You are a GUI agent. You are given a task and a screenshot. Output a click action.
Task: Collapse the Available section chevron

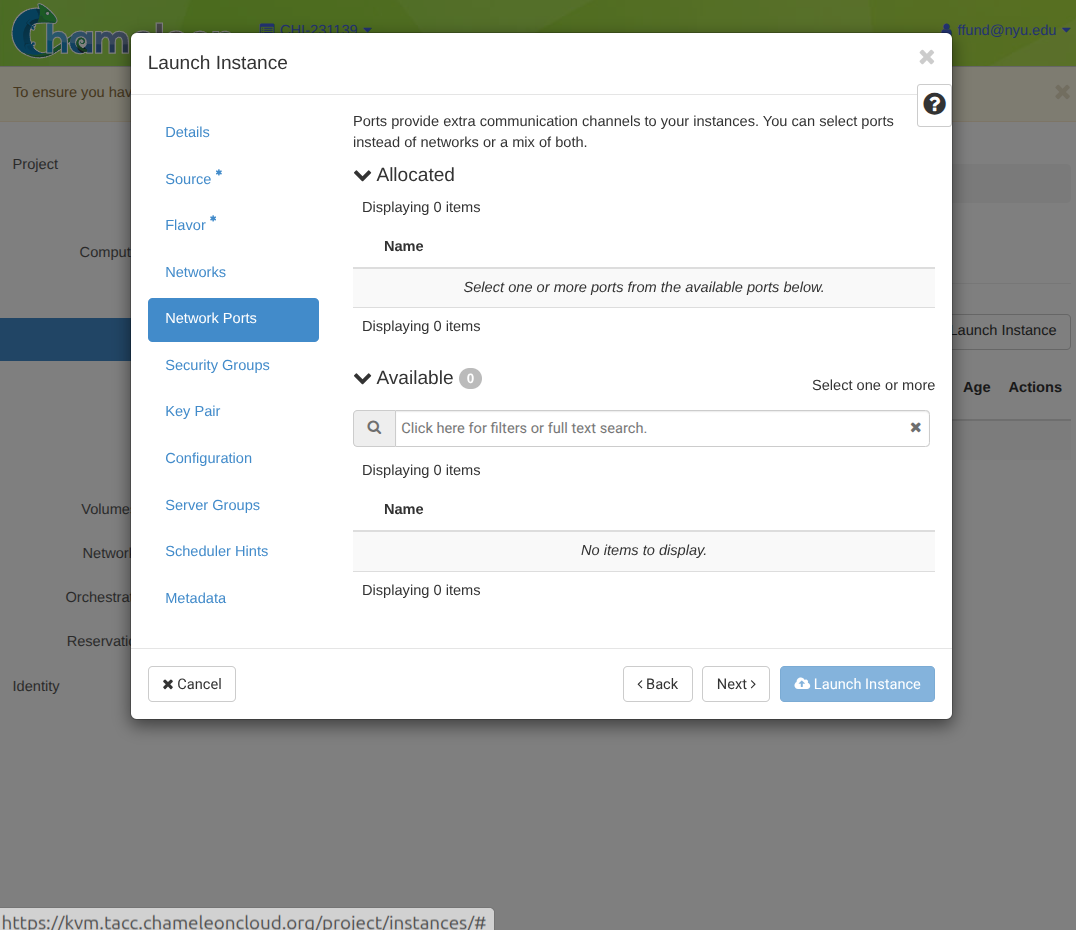coord(363,379)
